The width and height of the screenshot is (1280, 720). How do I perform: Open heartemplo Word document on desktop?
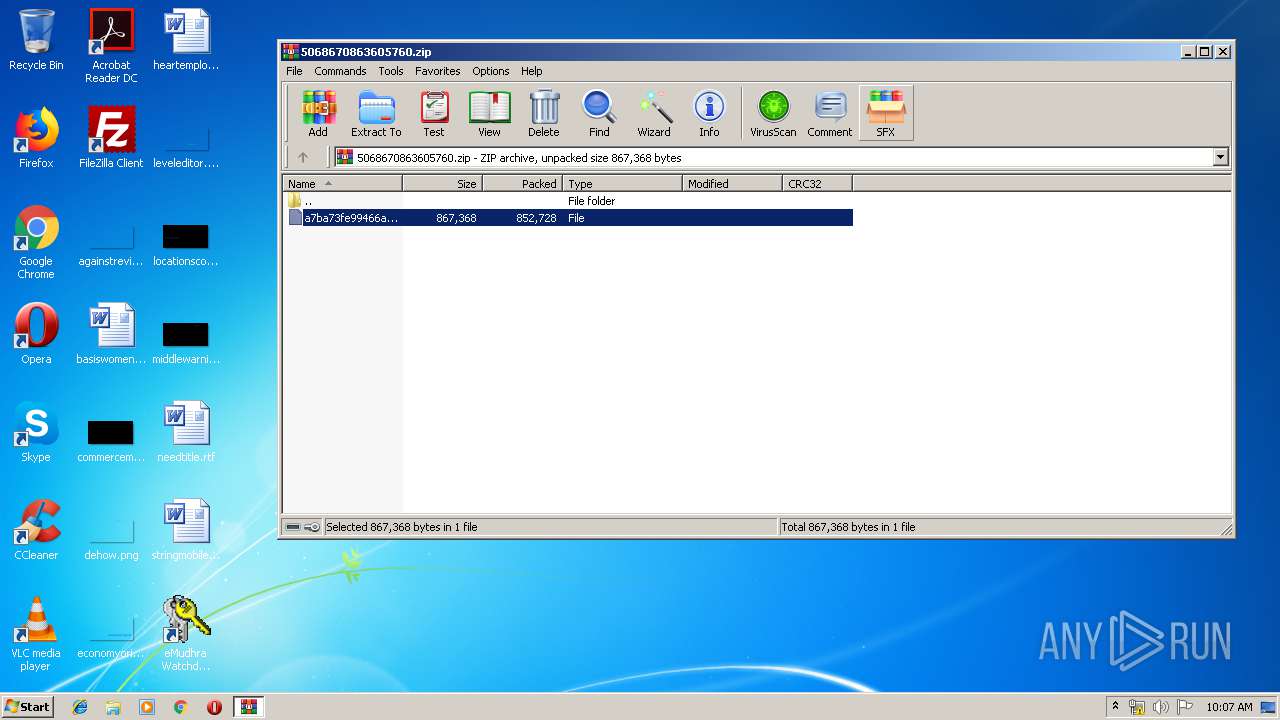[x=186, y=40]
